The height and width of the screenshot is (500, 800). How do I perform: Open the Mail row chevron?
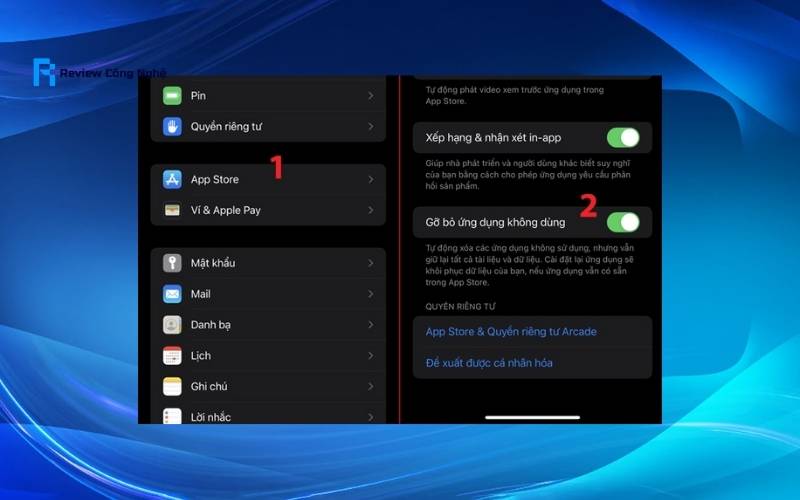(x=371, y=294)
